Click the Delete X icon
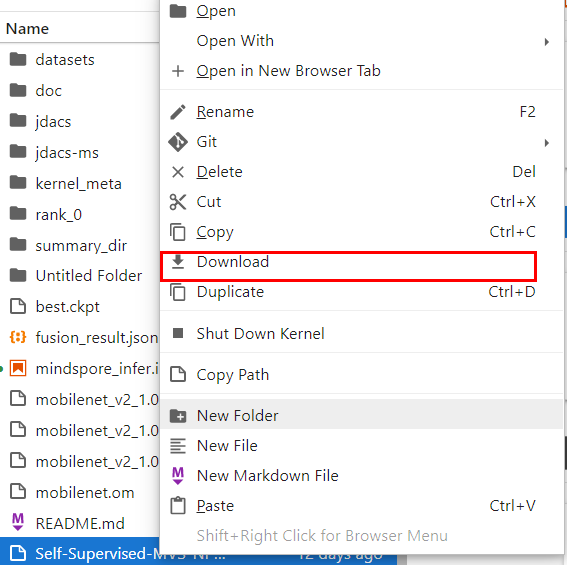Image resolution: width=567 pixels, height=565 pixels. [x=178, y=172]
